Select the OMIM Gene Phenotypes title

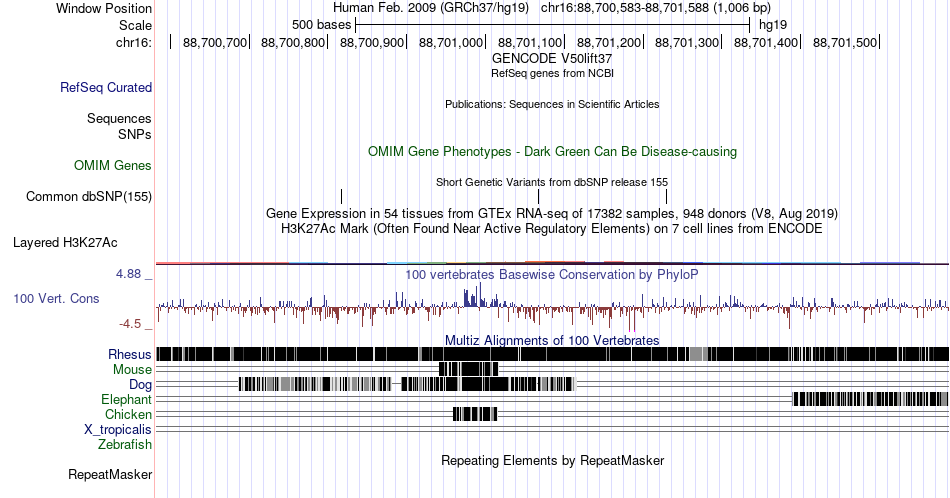pos(552,151)
